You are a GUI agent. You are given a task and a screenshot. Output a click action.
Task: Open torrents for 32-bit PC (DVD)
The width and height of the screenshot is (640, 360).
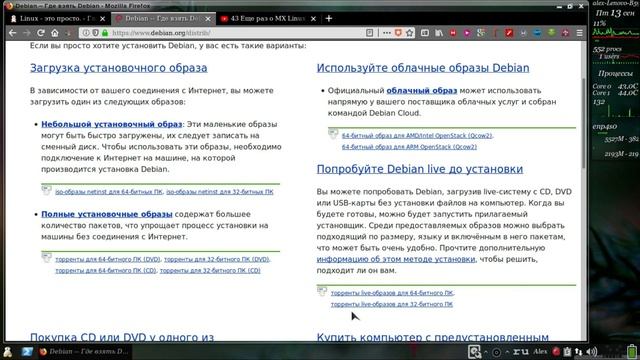pos(217,259)
